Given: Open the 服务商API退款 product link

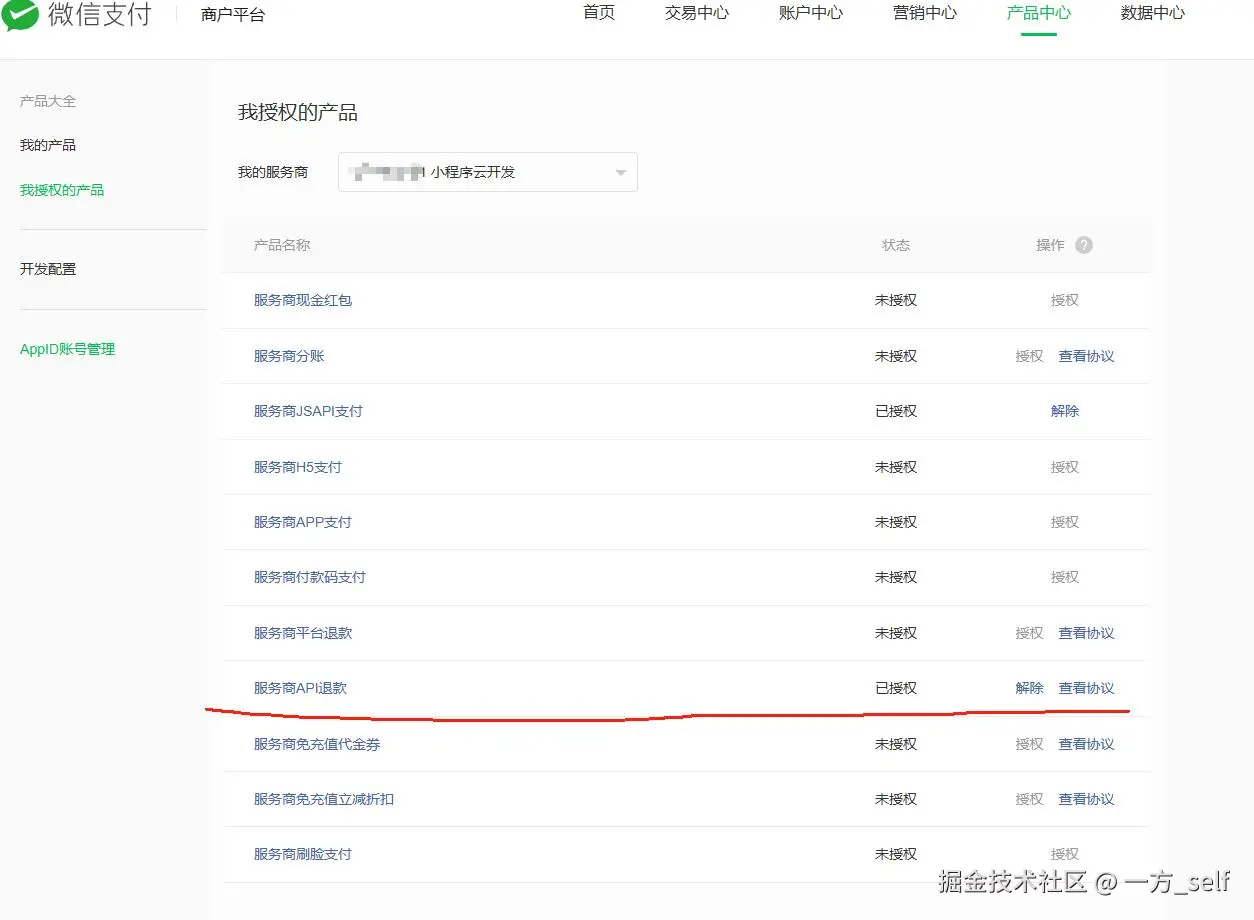Looking at the screenshot, I should 301,688.
